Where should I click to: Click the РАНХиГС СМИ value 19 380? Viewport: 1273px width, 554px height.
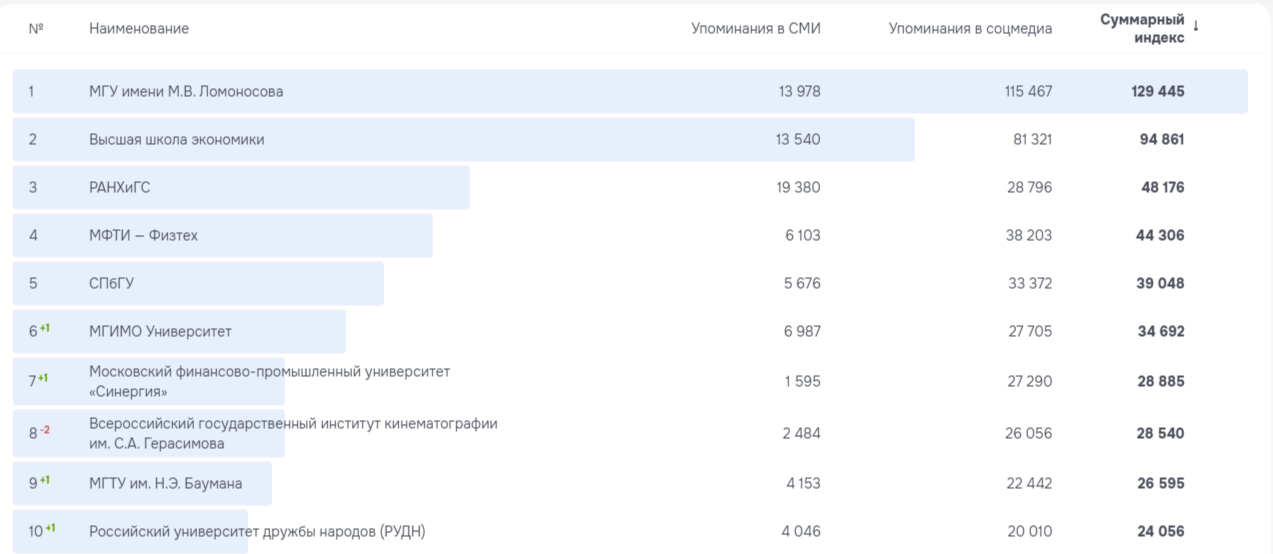click(797, 188)
